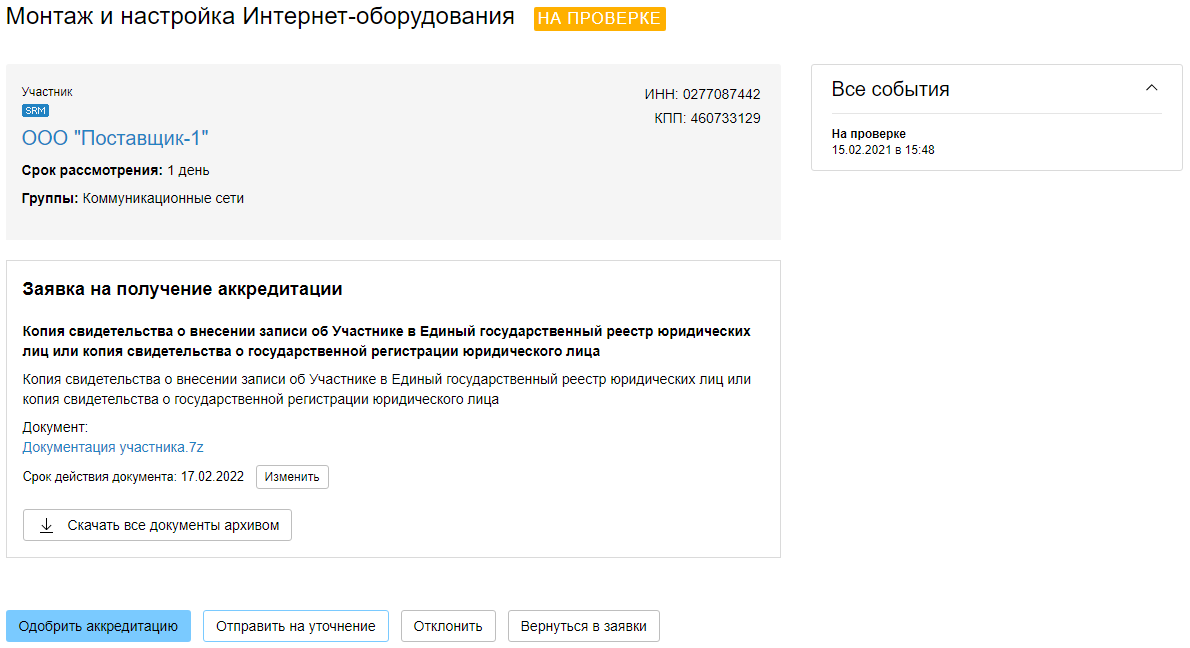Approve with Одобрить аккредитацию button

(98, 626)
